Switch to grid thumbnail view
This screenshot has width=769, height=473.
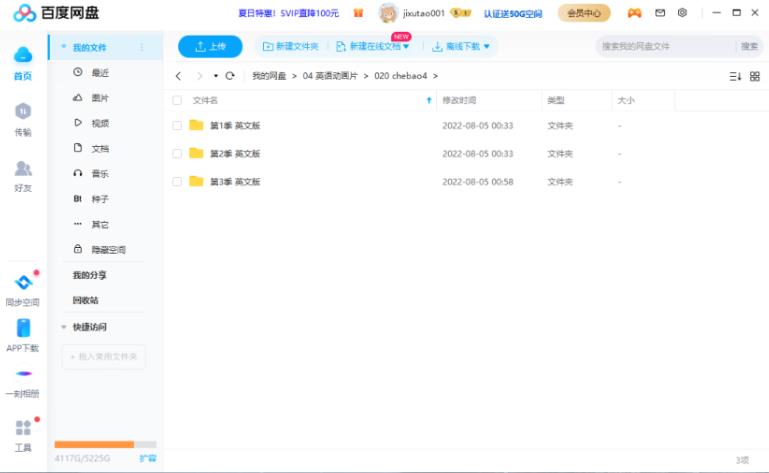[x=755, y=76]
